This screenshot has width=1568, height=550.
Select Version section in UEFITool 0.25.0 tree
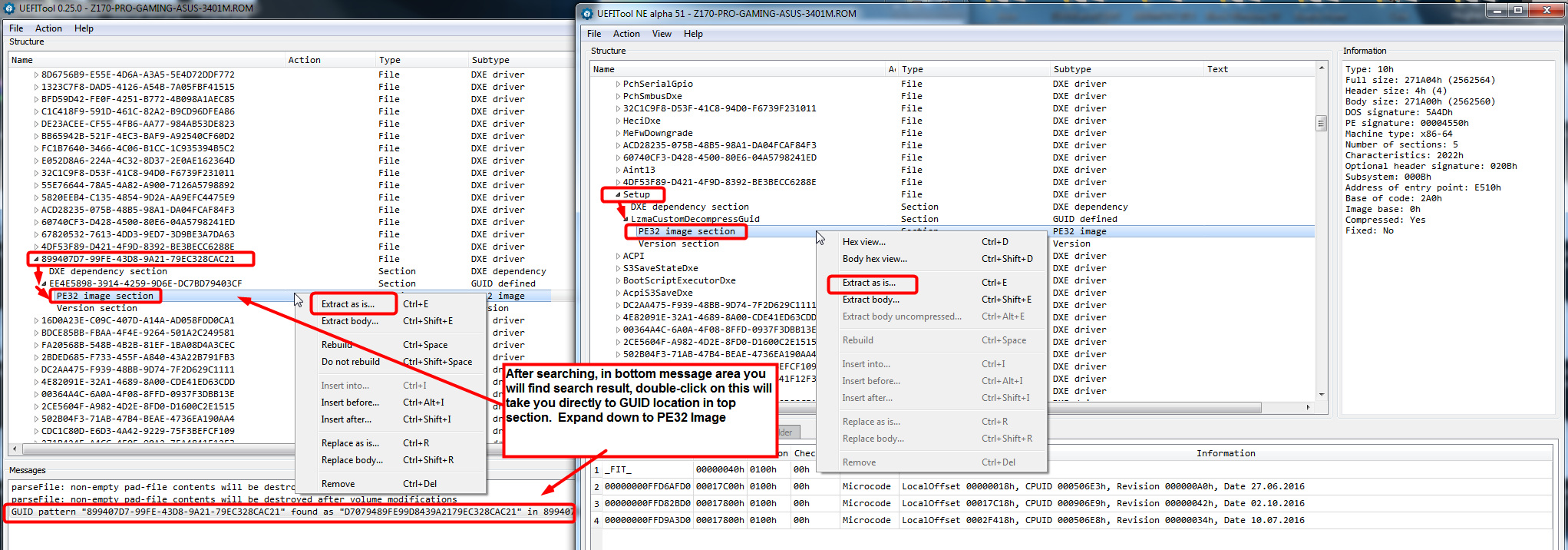coord(97,308)
